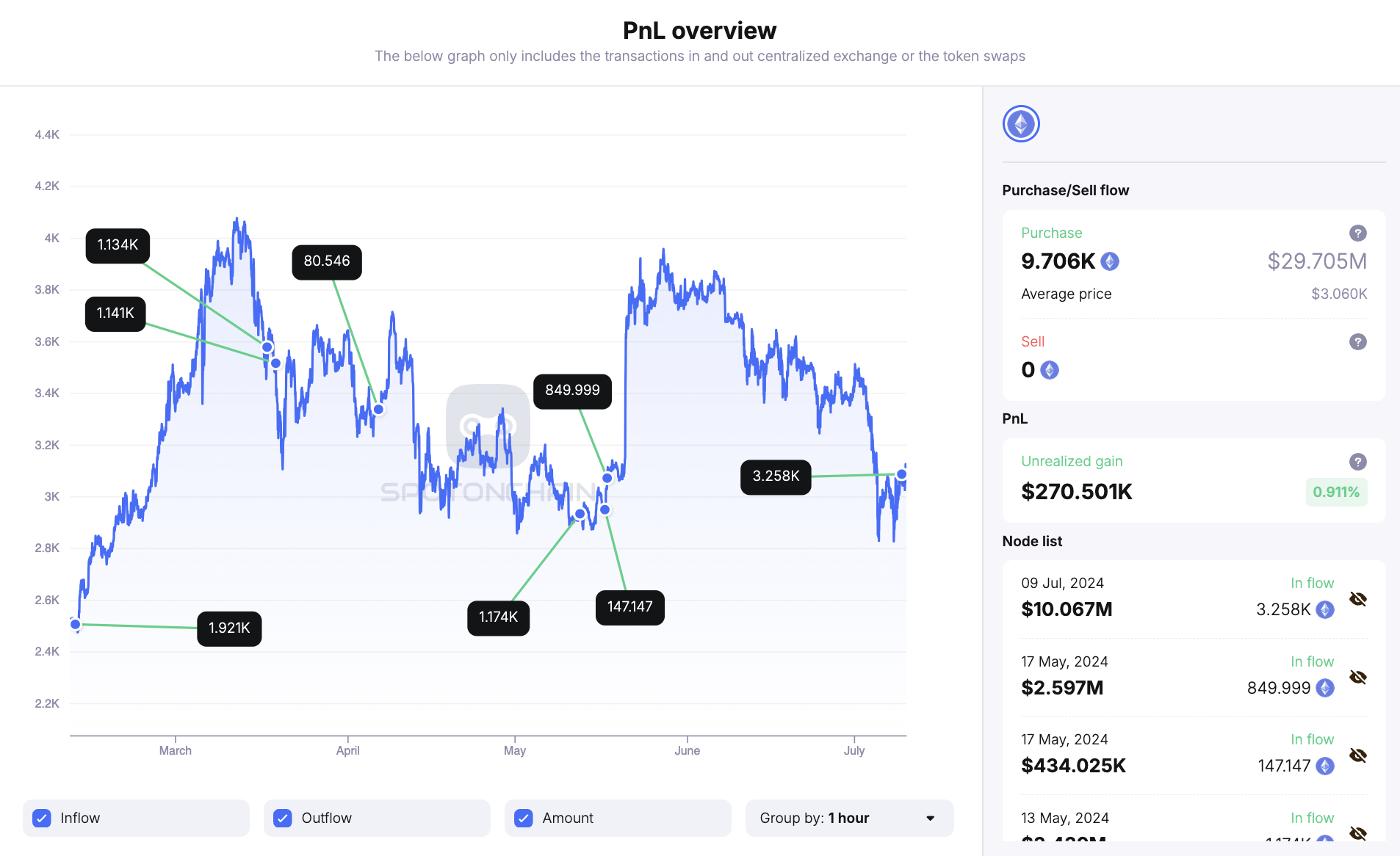Screen dimensions: 1400x856
Task: Click the large Ethereum token icon
Action: click(1021, 123)
